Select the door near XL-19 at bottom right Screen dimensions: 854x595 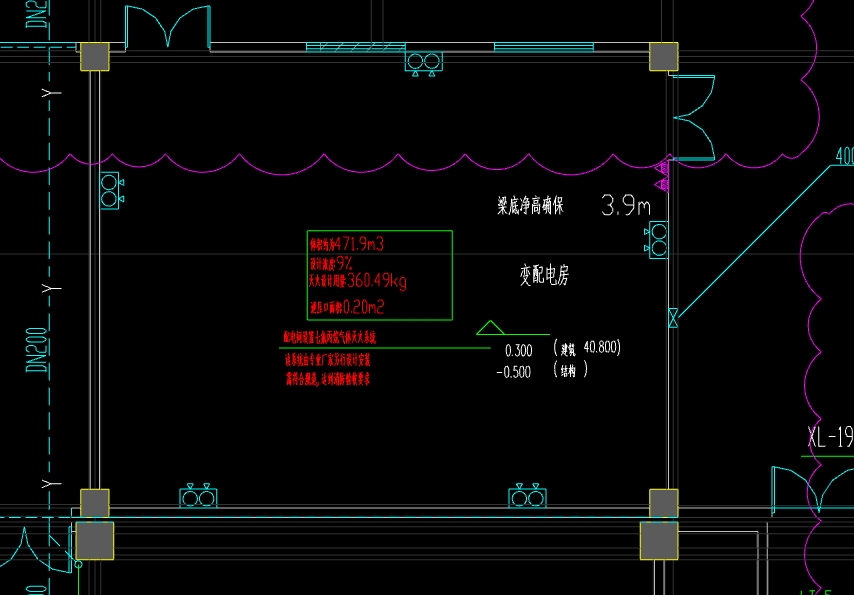click(x=813, y=490)
